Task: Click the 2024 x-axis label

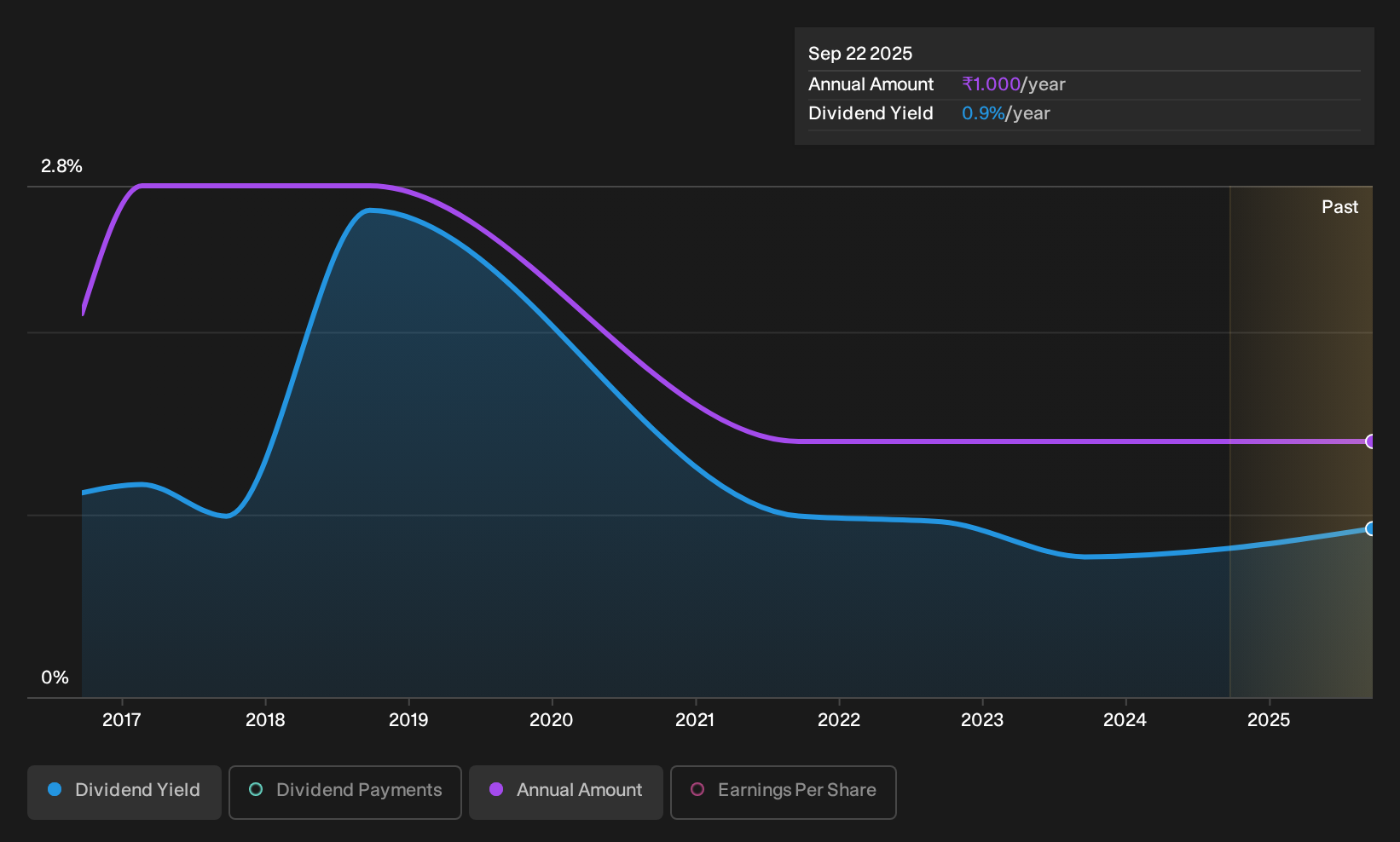Action: pos(1125,720)
